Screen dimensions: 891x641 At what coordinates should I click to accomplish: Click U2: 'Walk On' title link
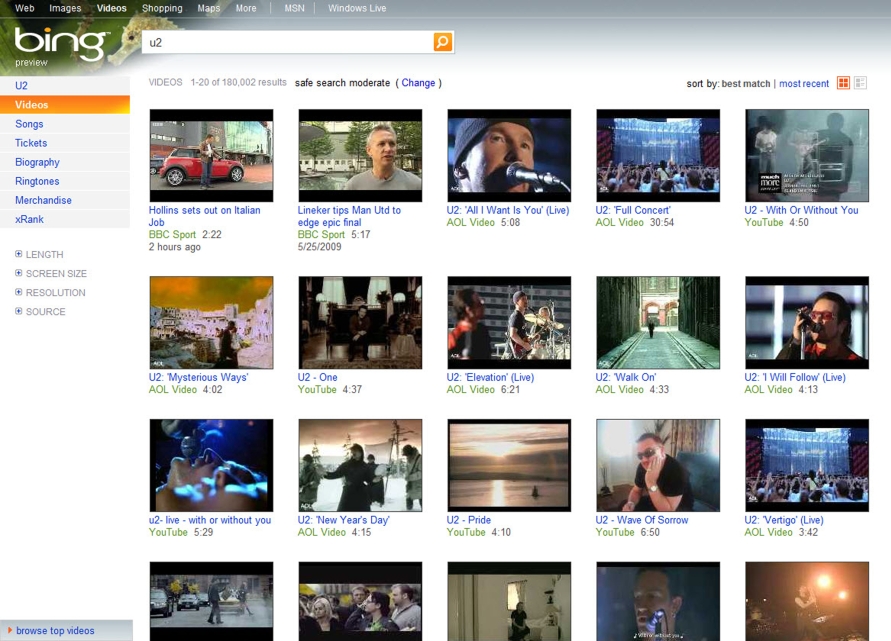coord(626,377)
